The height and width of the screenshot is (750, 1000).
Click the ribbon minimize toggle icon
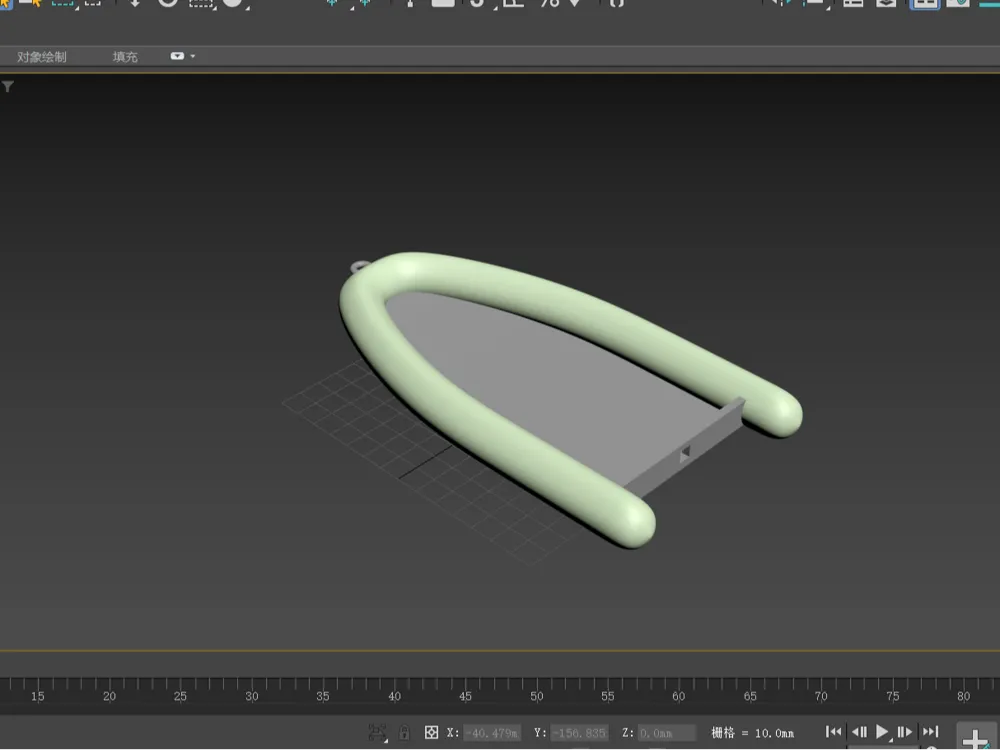[x=177, y=56]
